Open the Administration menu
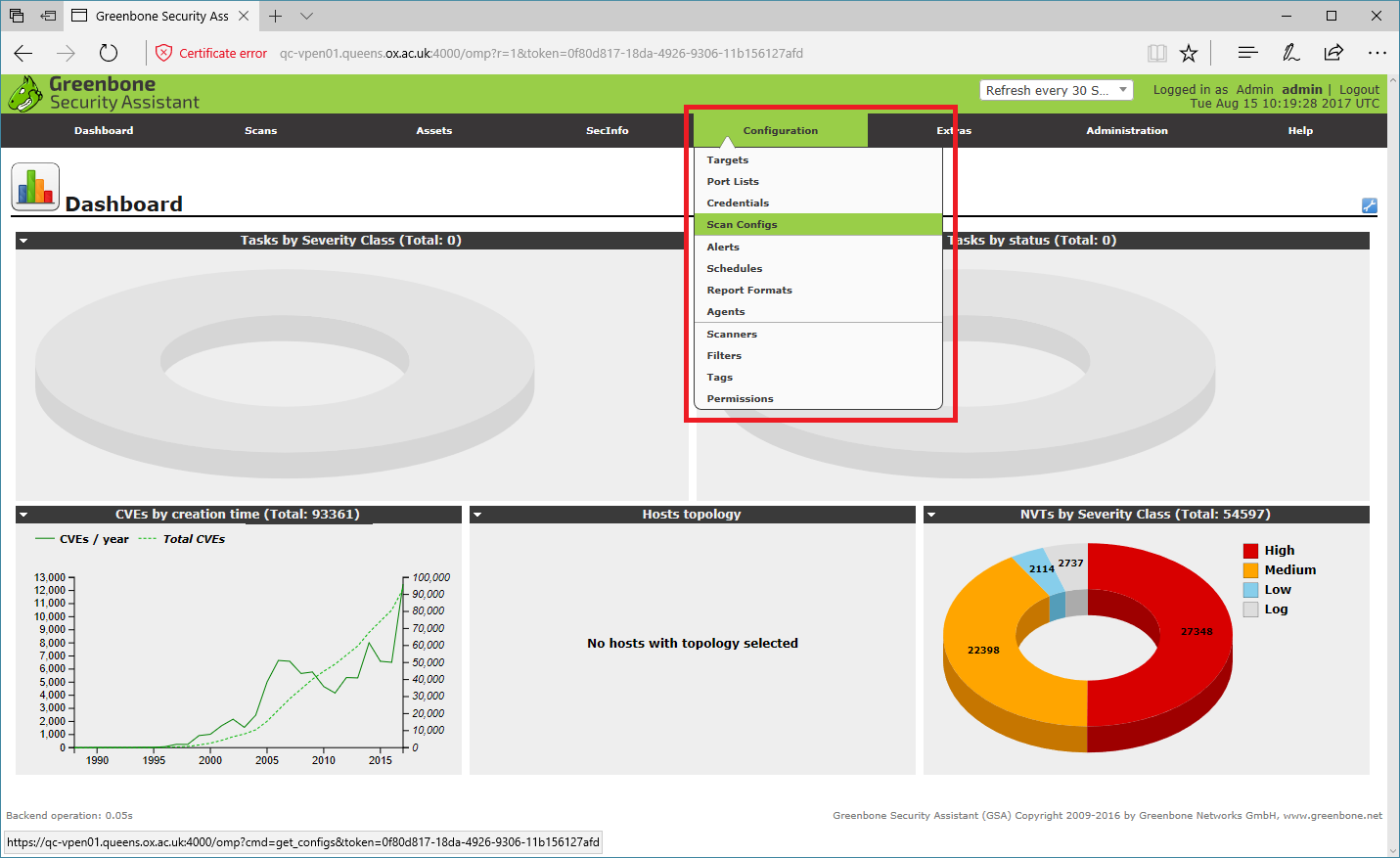This screenshot has width=1400, height=858. tap(1126, 130)
